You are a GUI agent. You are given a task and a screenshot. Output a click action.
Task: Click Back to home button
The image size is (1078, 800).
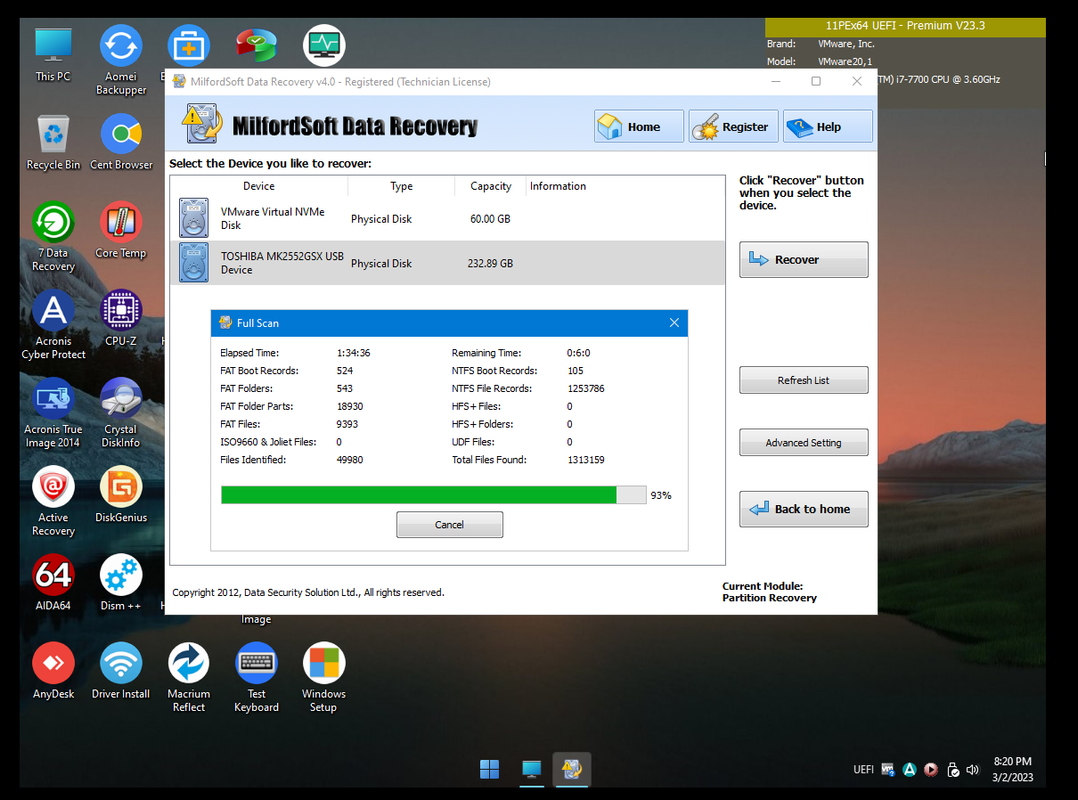point(804,509)
